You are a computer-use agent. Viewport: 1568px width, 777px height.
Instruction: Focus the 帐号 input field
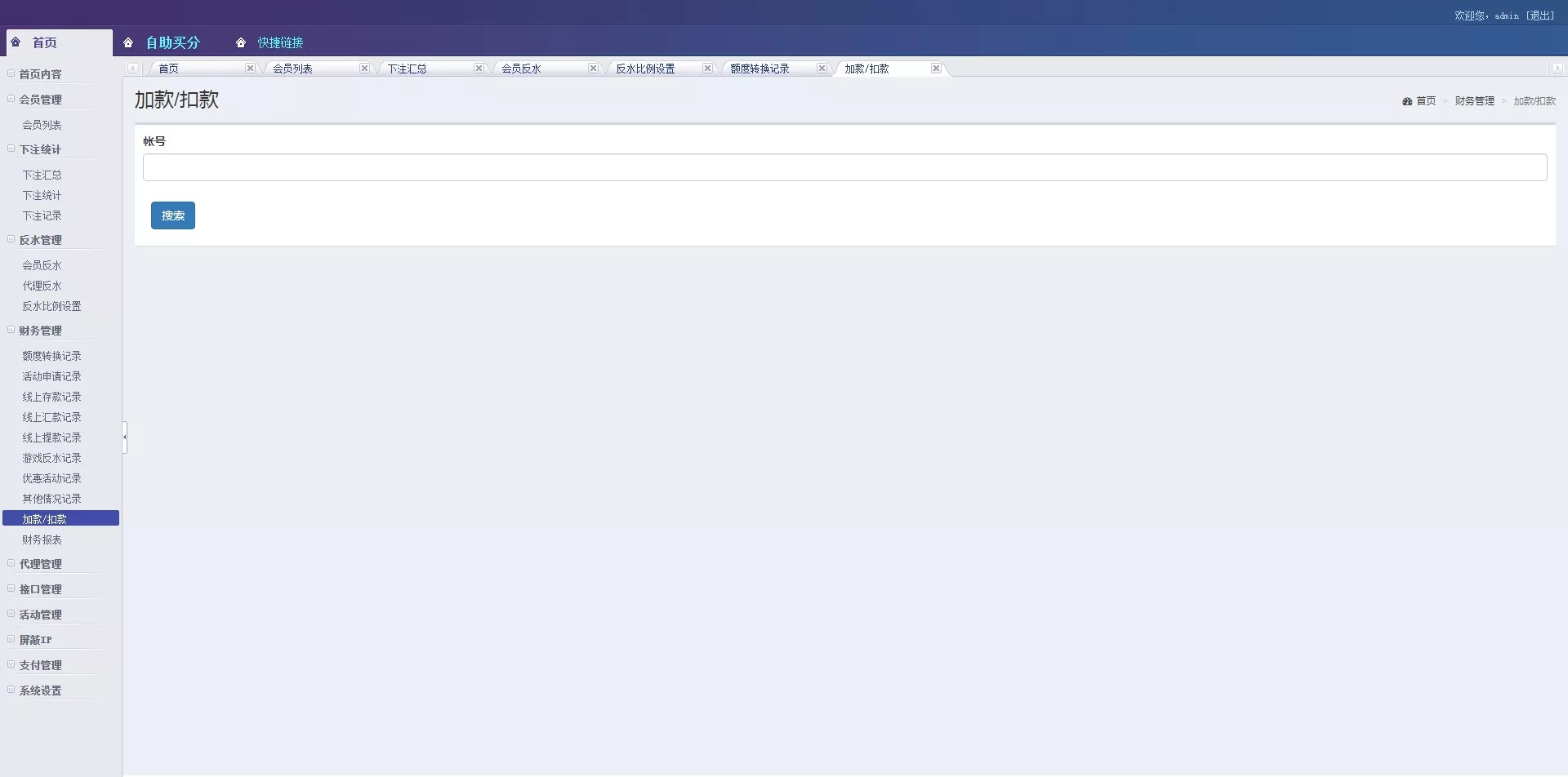click(844, 167)
